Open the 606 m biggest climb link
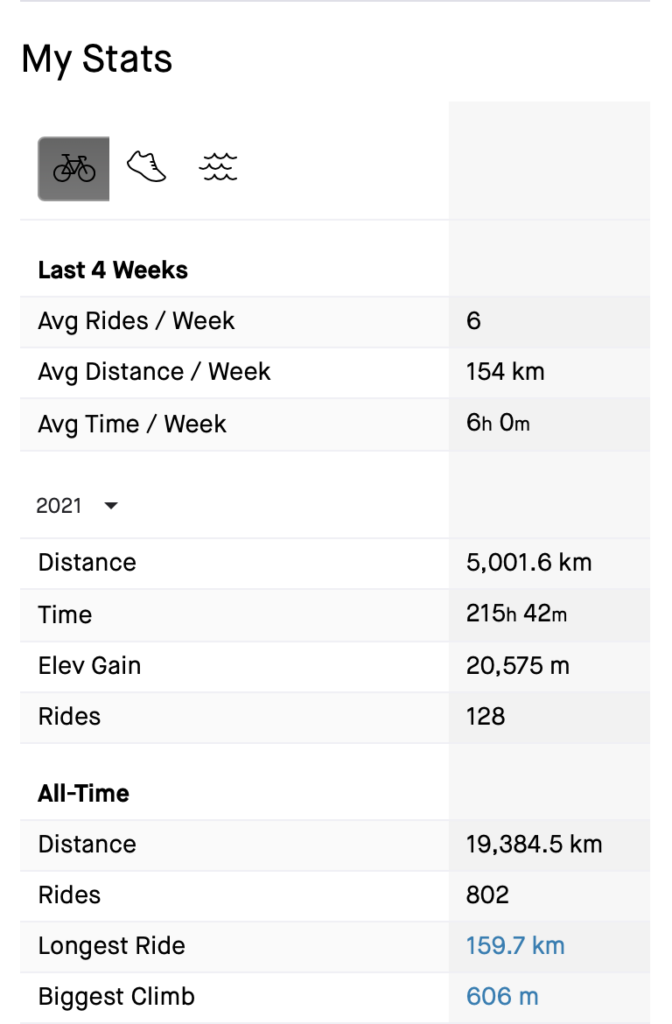 (502, 997)
